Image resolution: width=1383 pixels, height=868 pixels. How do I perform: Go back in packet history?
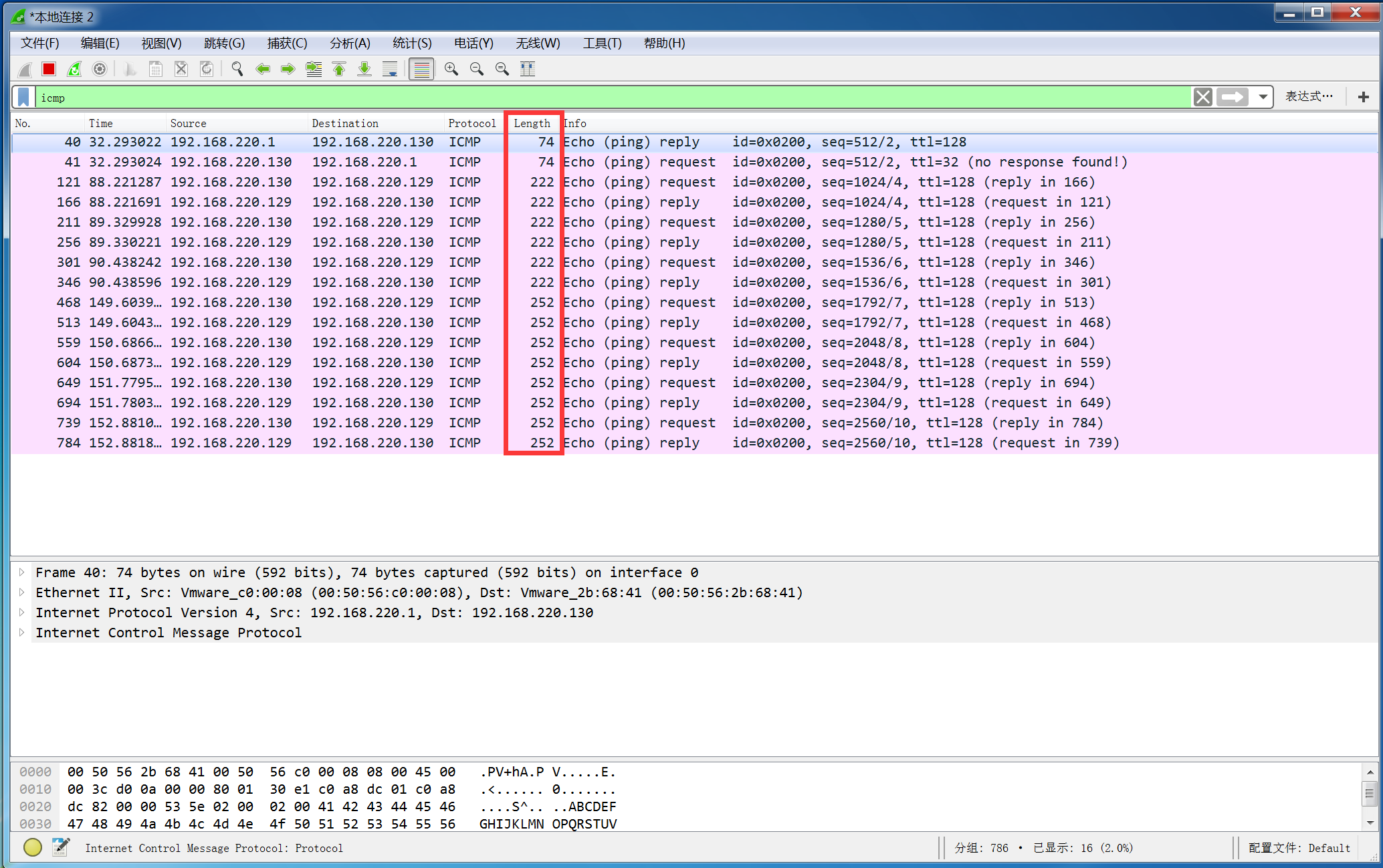pos(263,69)
